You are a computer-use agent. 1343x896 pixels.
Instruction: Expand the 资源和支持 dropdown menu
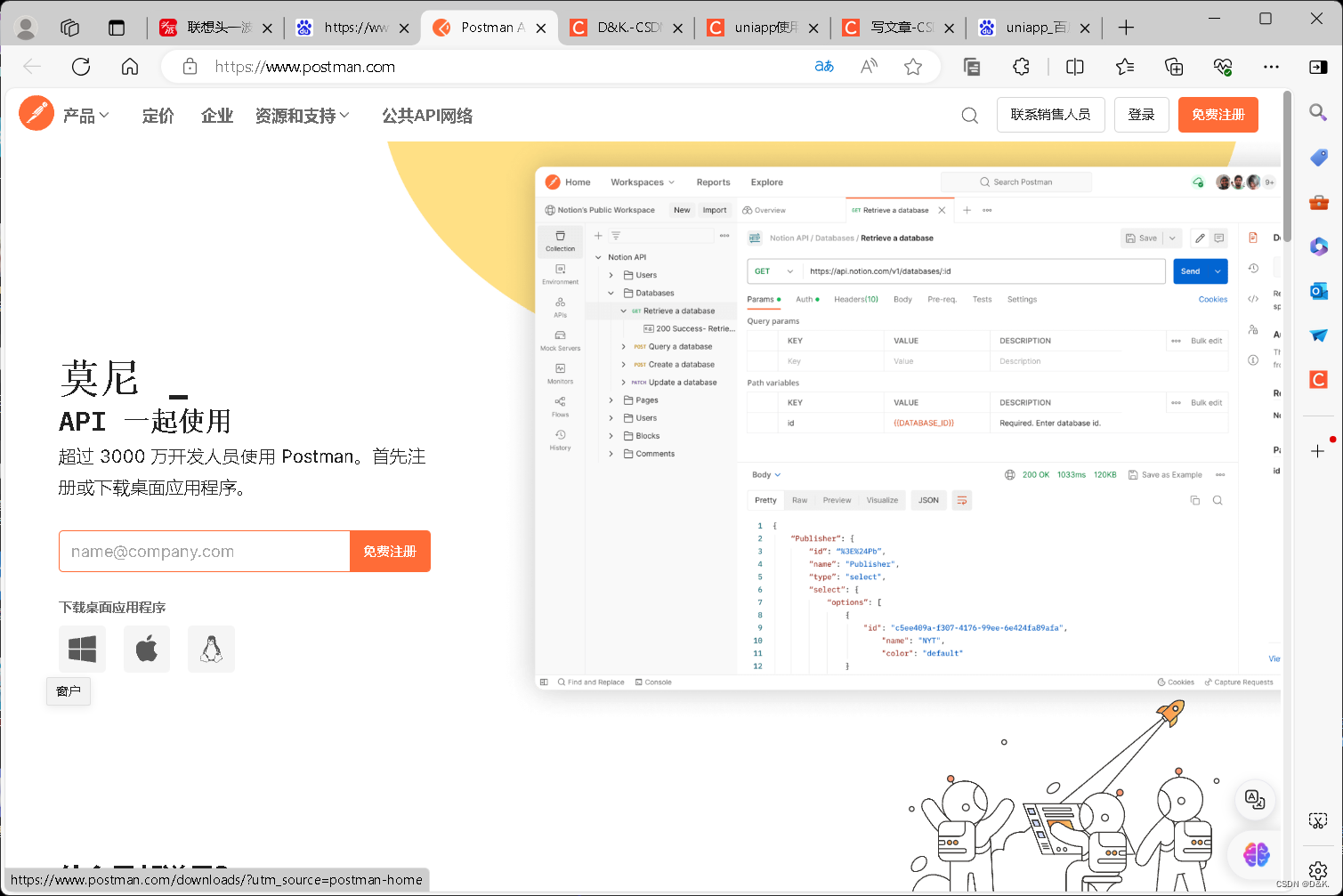303,116
